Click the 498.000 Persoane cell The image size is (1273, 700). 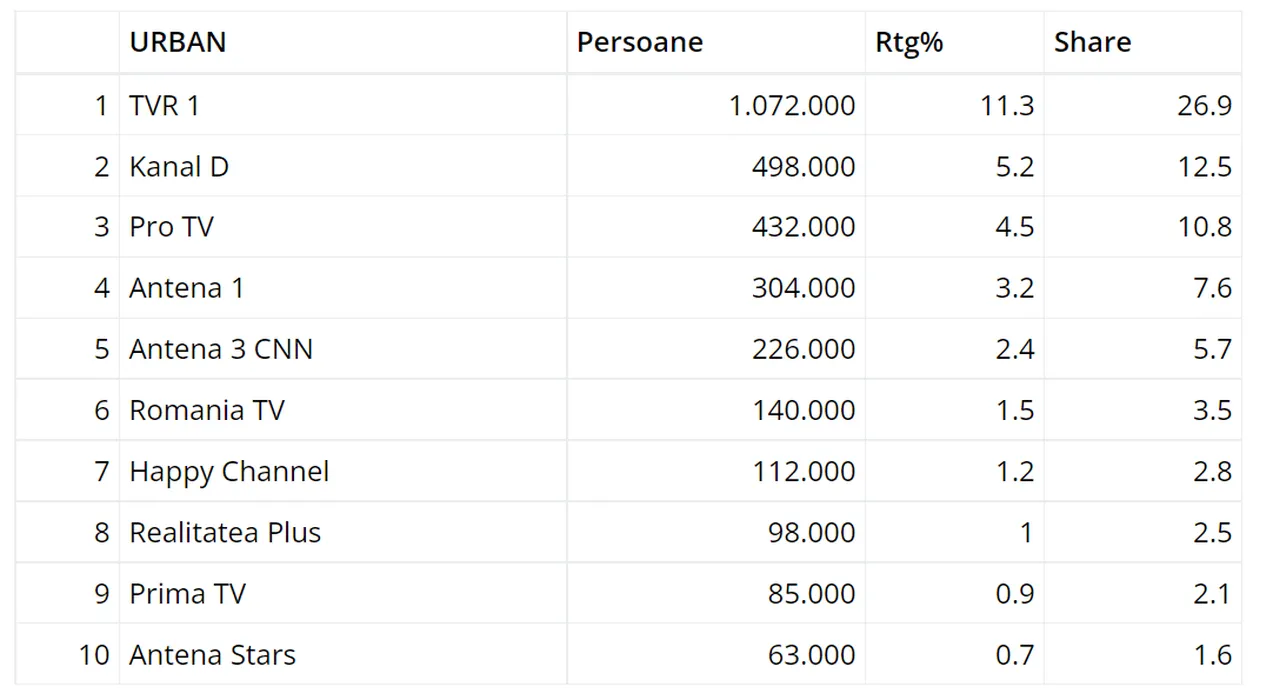[x=803, y=166]
